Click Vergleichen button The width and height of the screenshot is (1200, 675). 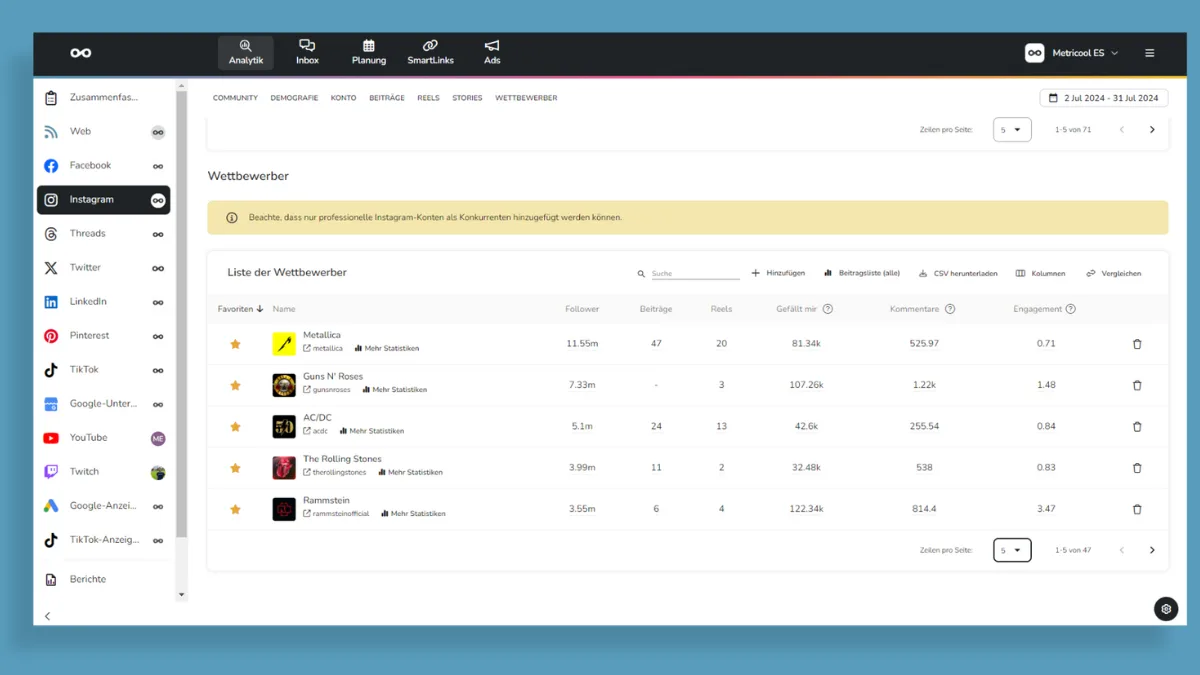[1113, 273]
